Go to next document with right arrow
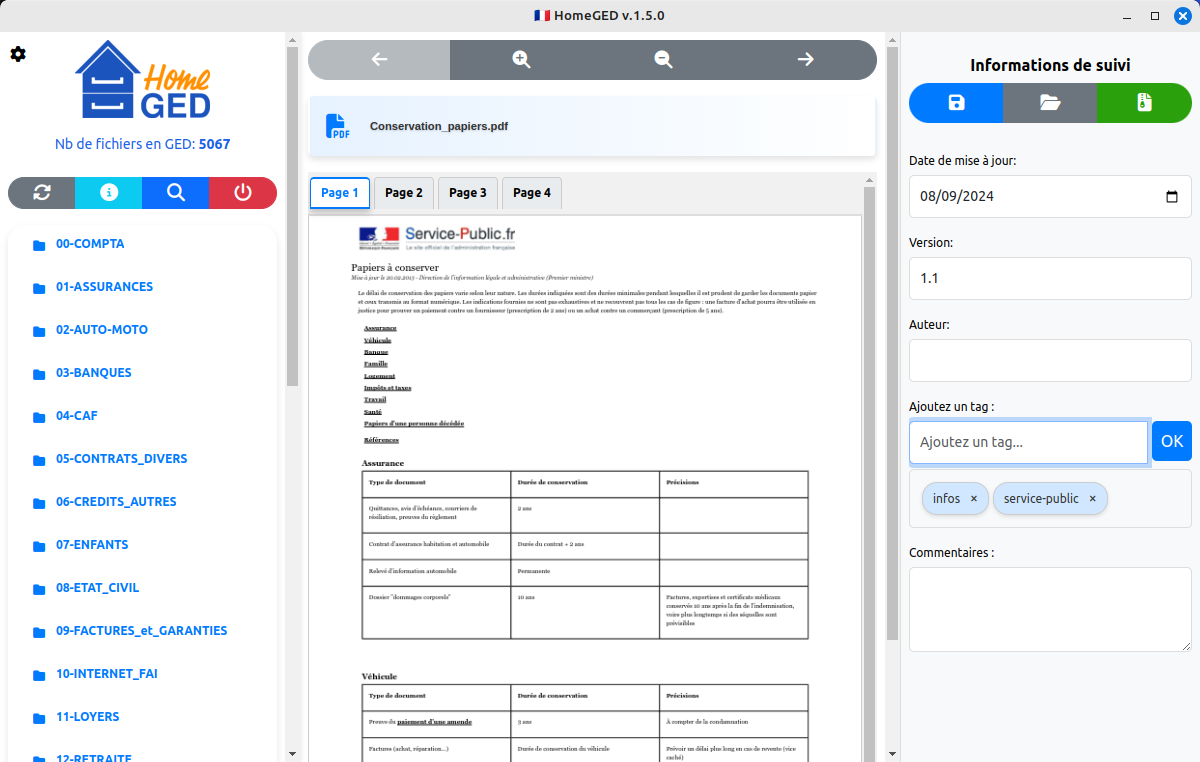 805,60
